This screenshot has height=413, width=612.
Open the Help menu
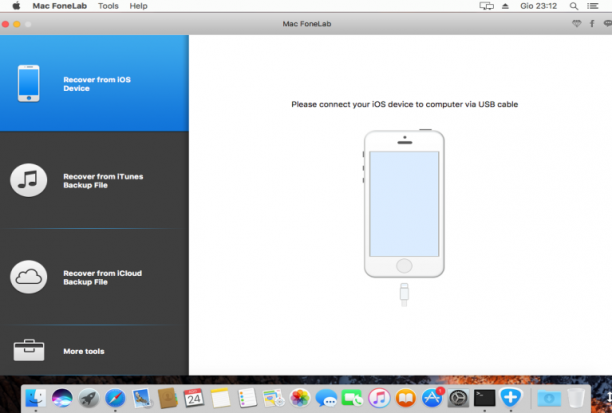(138, 6)
